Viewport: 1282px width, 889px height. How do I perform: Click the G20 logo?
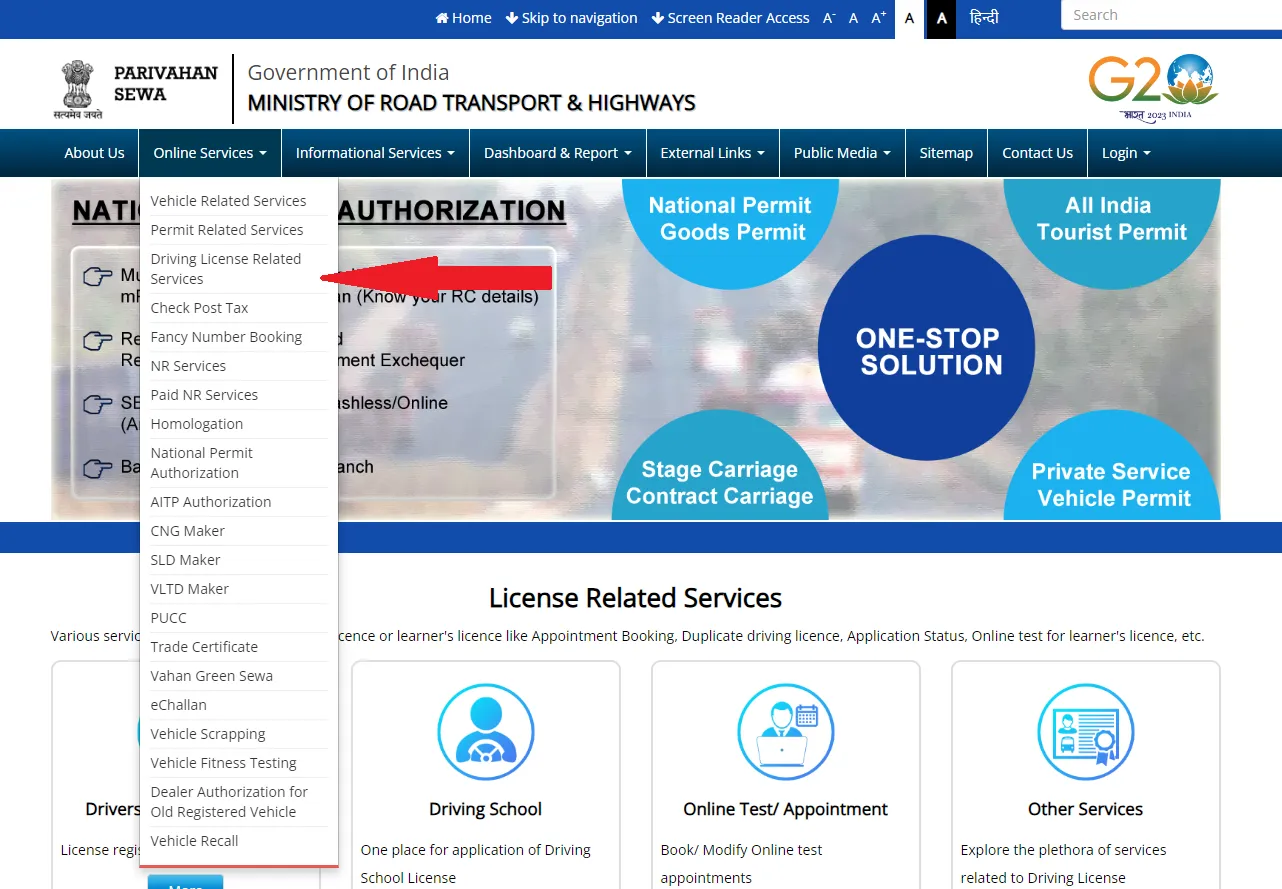1153,88
